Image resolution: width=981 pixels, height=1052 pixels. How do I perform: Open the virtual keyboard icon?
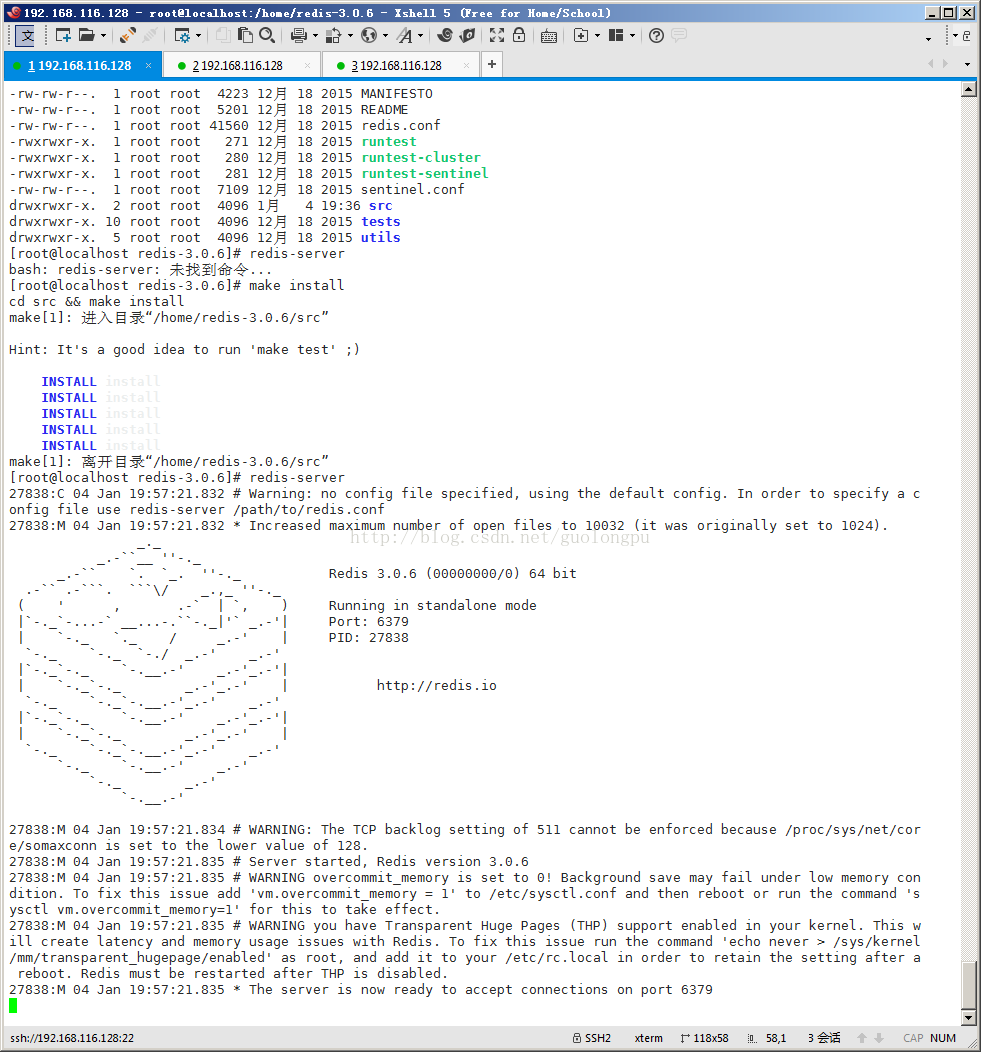pyautogui.click(x=549, y=36)
